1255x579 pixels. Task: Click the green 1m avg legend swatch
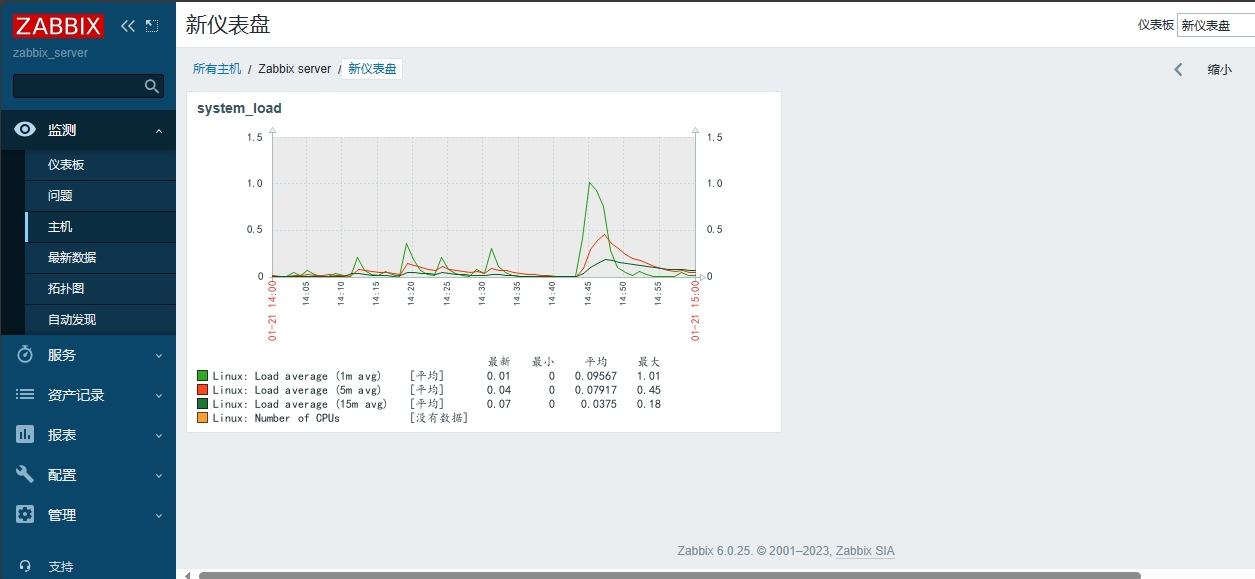pyautogui.click(x=203, y=376)
